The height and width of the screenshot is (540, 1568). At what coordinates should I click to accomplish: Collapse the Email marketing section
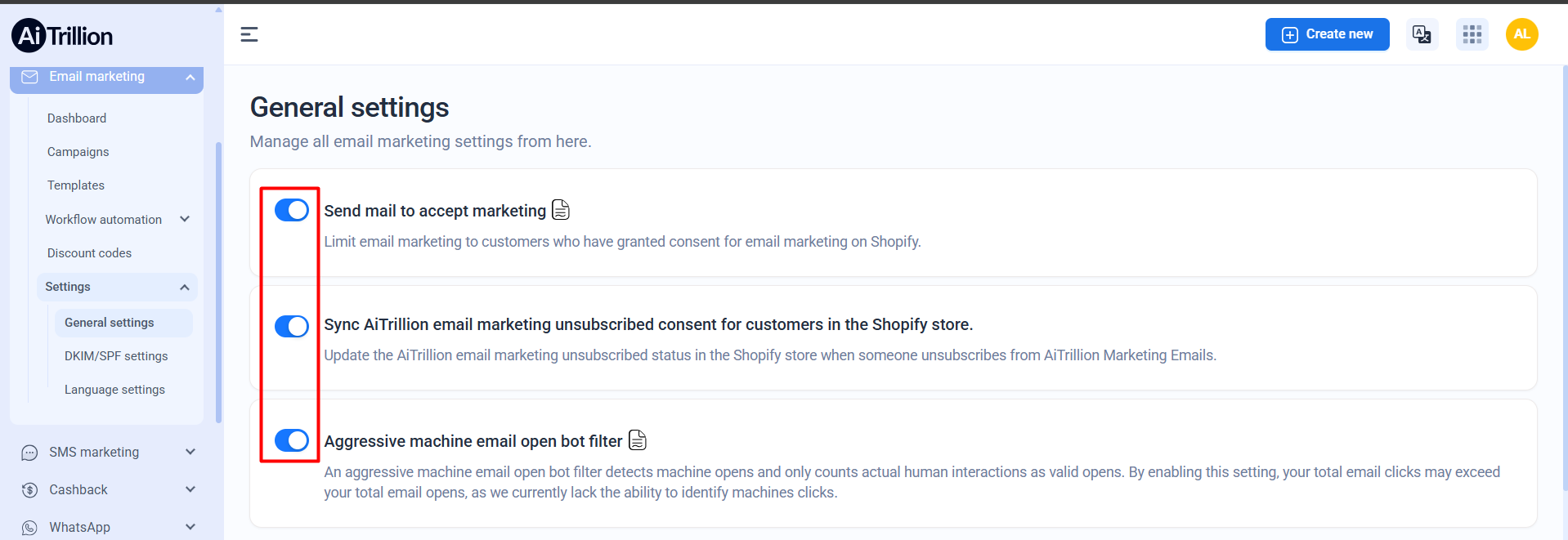pos(190,77)
